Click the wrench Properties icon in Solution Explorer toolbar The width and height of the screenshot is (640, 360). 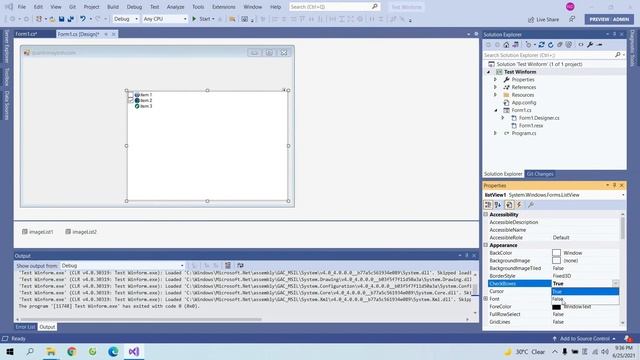(x=590, y=44)
